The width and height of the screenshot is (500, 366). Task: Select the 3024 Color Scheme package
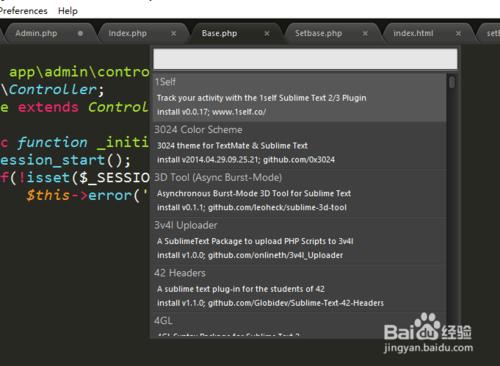[x=299, y=146]
